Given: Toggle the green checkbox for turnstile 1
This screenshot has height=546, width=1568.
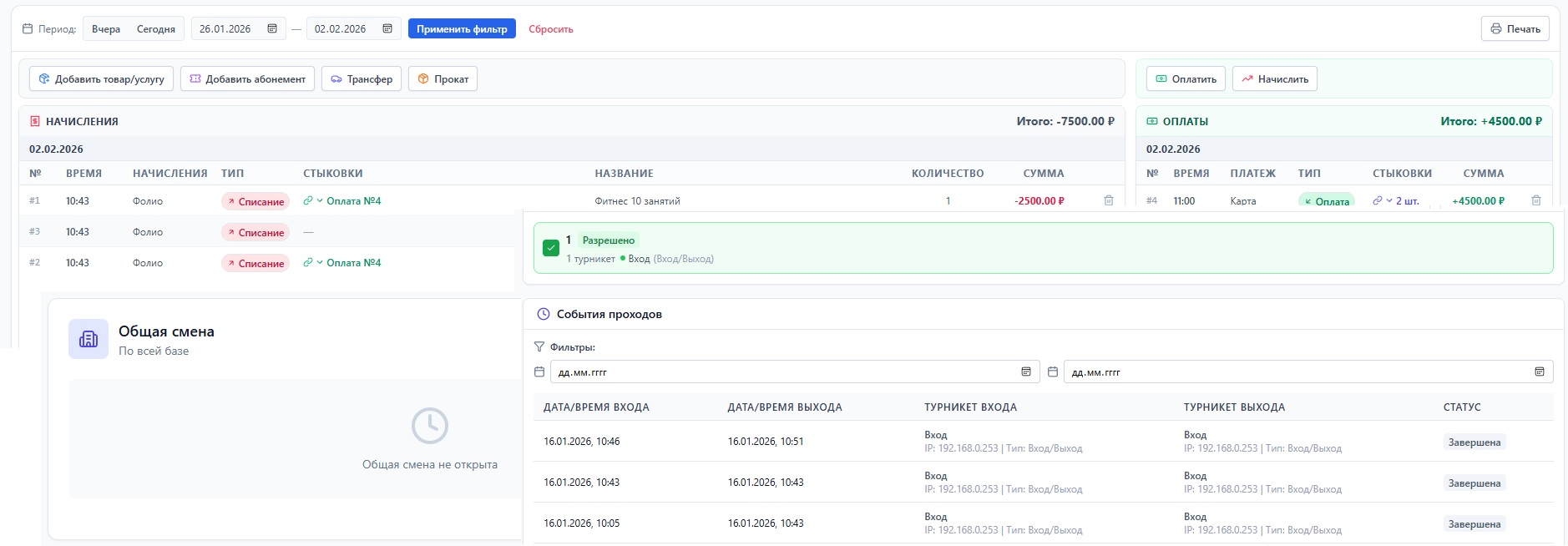Looking at the screenshot, I should click(550, 248).
